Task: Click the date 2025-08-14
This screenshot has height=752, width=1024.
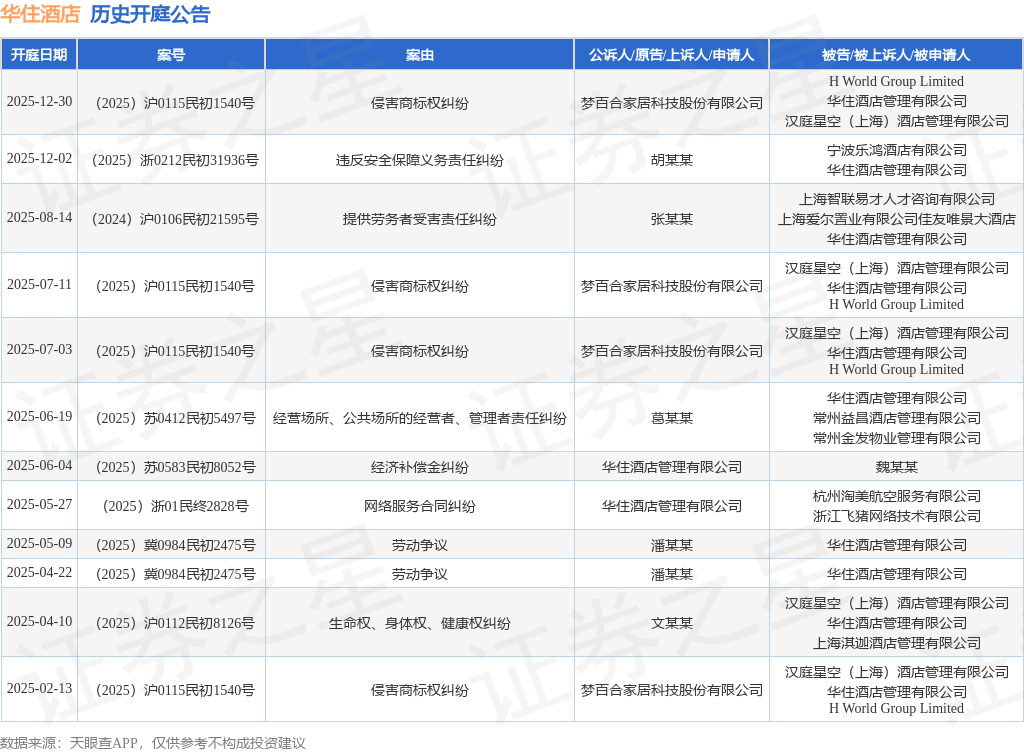Action: coord(39,217)
